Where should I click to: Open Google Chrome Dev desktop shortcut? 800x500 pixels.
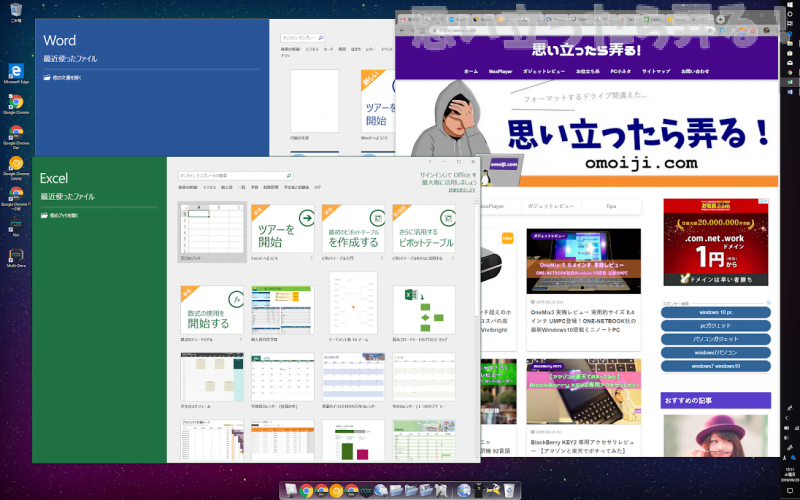point(16,135)
